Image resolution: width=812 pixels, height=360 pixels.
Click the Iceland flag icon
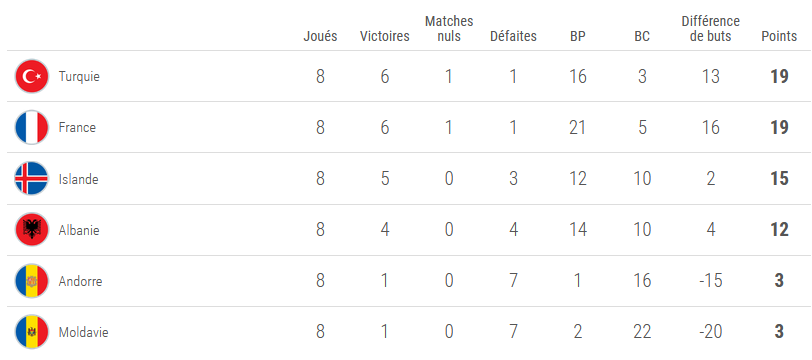pos(32,178)
